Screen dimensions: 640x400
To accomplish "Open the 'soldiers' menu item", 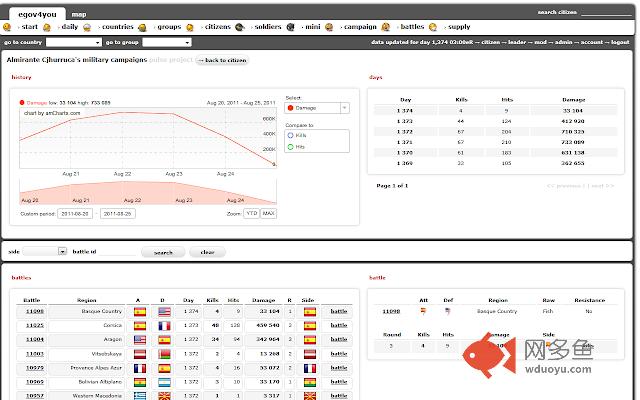I will point(268,27).
